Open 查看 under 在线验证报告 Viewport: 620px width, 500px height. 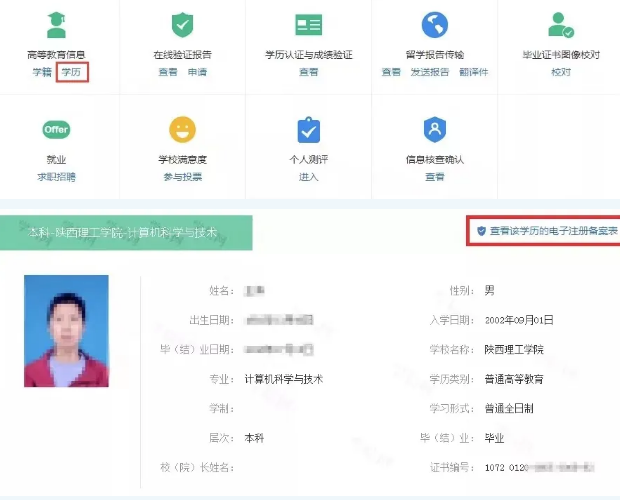coord(168,72)
